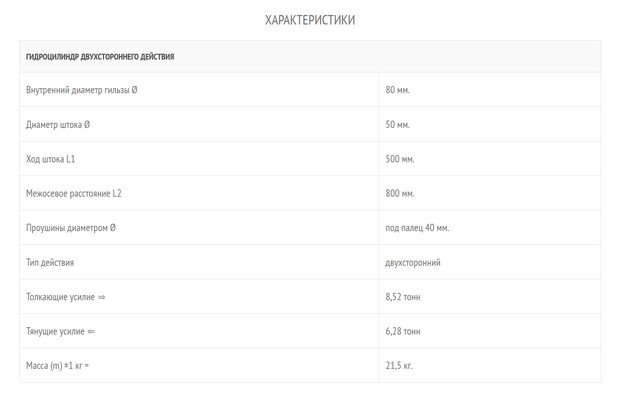
Task: Select the 8,52 тонн value
Action: tap(403, 297)
